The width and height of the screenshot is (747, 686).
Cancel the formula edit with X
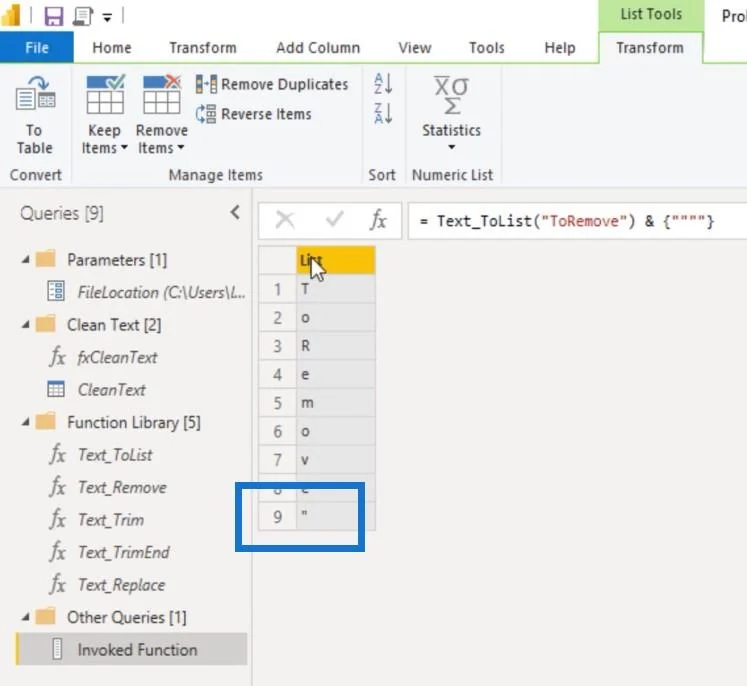285,220
